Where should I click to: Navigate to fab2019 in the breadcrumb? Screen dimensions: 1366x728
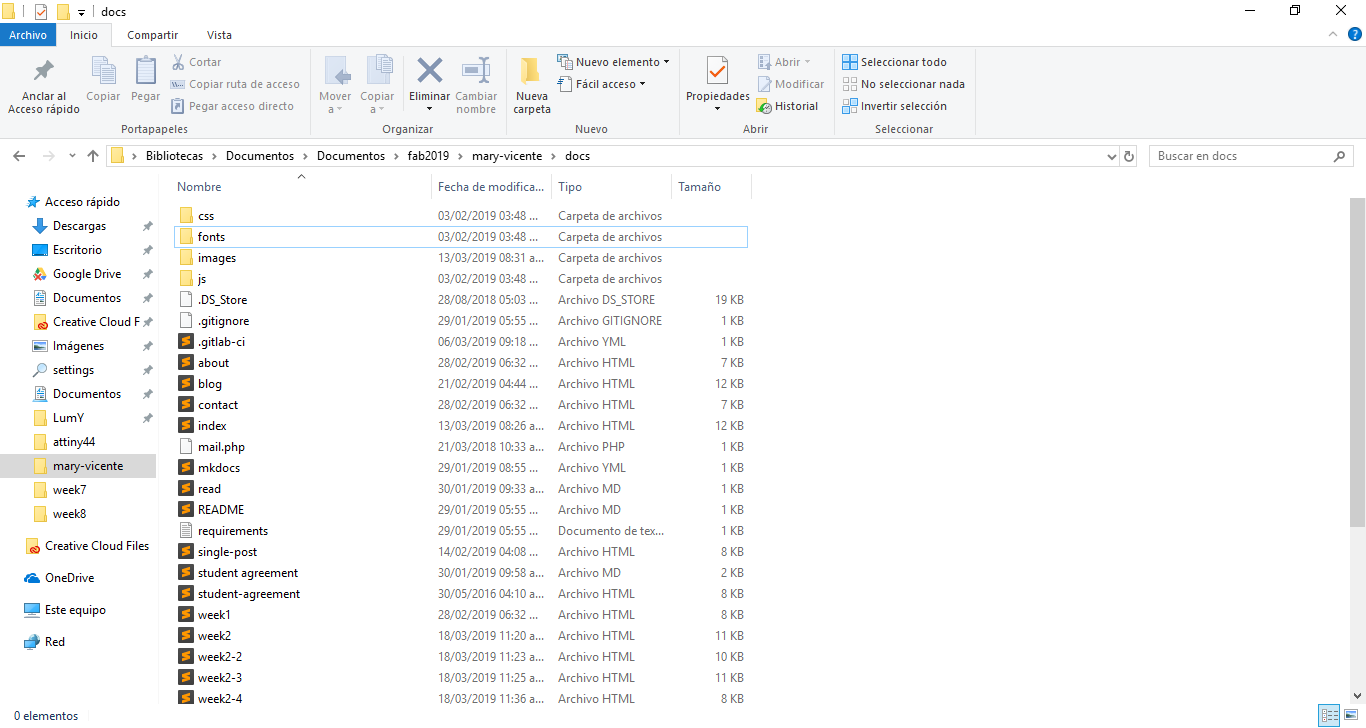(x=428, y=156)
